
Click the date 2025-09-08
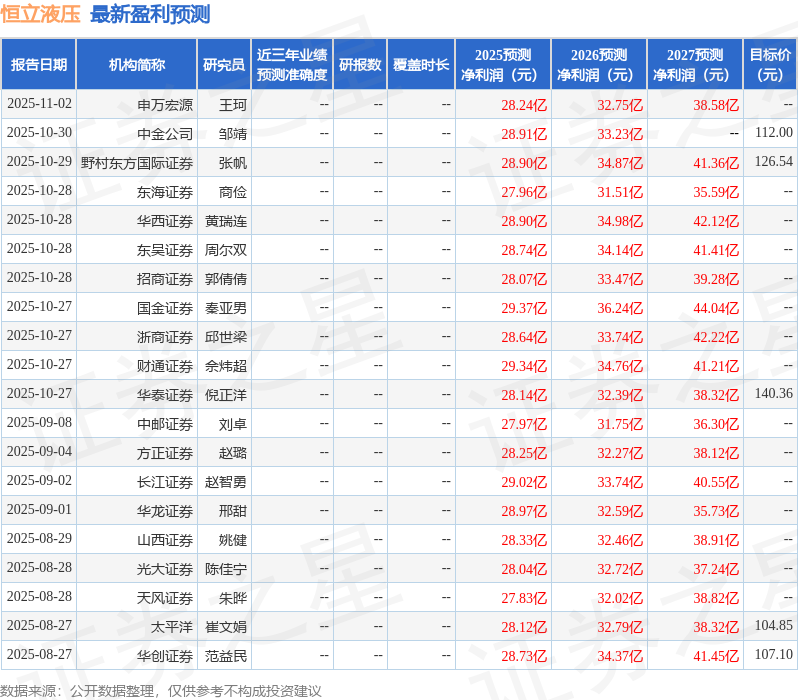39,423
